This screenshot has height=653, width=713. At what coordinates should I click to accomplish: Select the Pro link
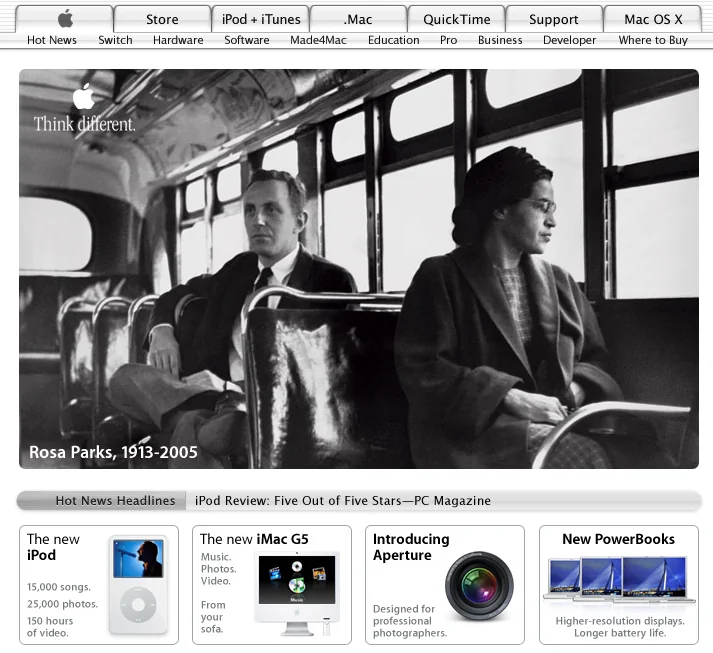[x=448, y=40]
